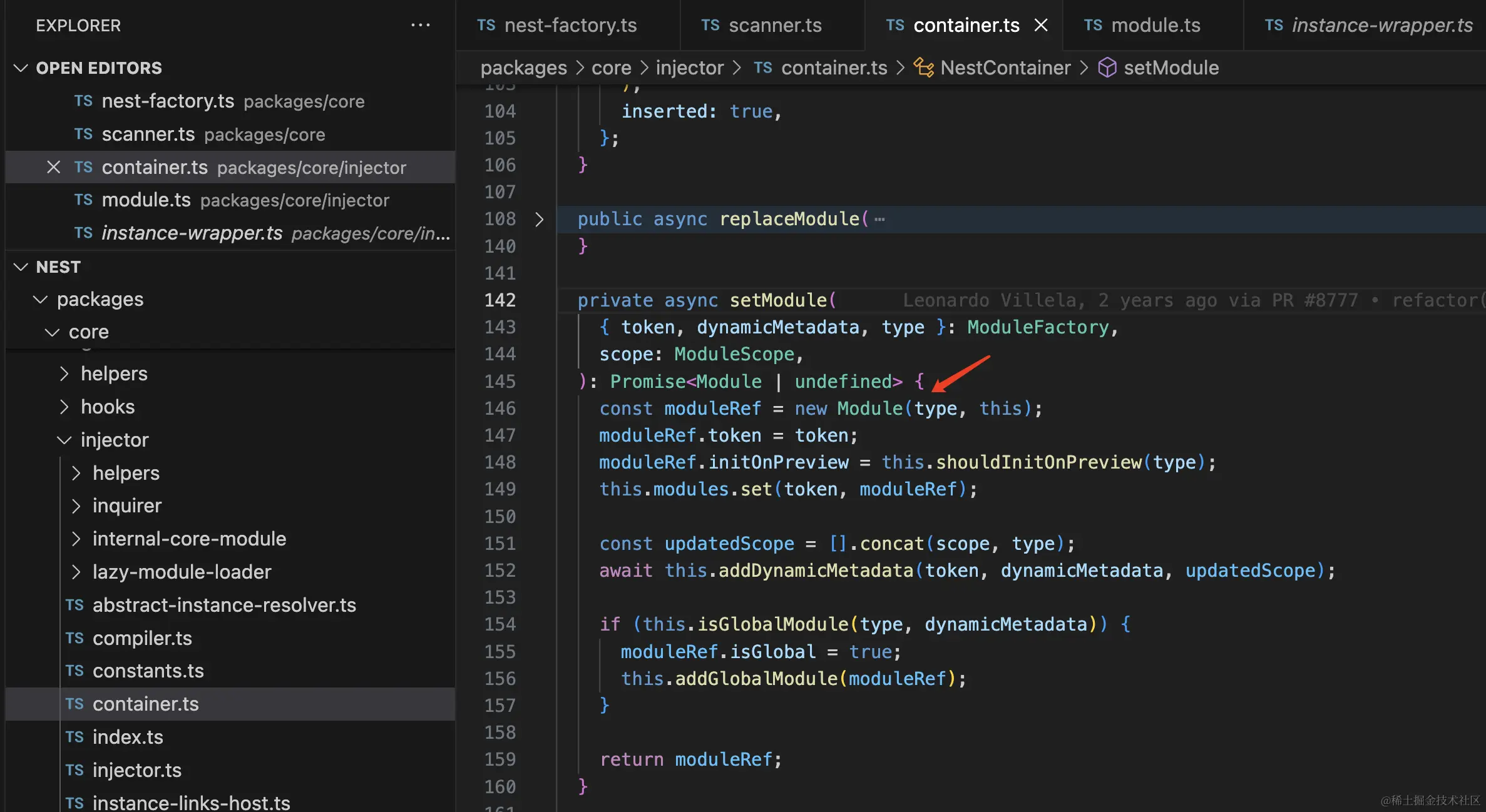Expand the helpers folder under core
Viewport: 1486px width, 812px height.
click(x=64, y=373)
